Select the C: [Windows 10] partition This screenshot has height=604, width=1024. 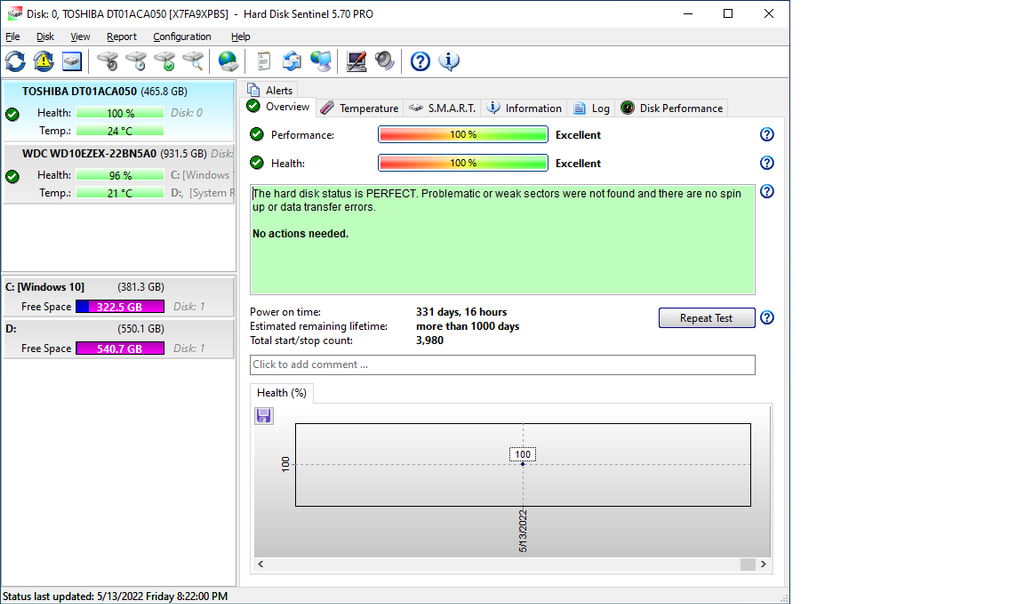click(x=118, y=297)
